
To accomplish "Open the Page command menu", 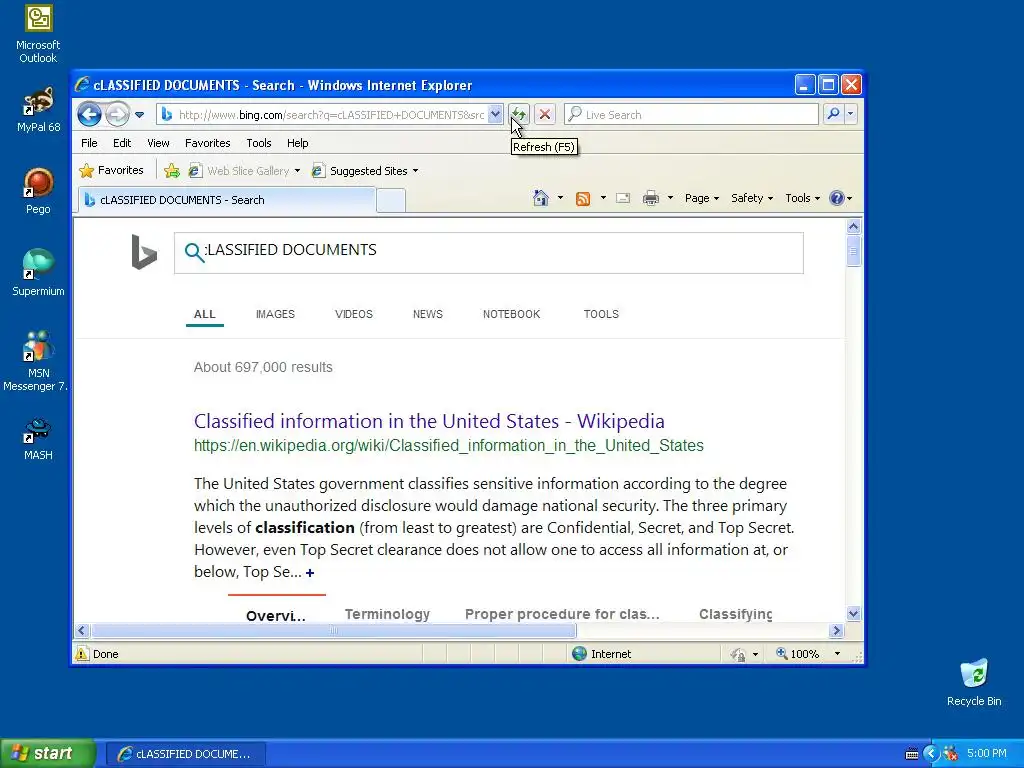I will (x=701, y=198).
